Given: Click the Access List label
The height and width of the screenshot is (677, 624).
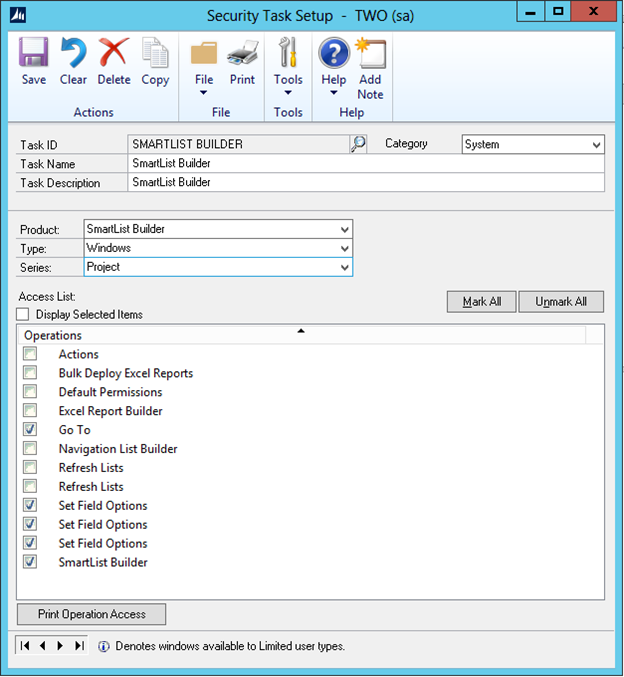Looking at the screenshot, I should (x=47, y=297).
